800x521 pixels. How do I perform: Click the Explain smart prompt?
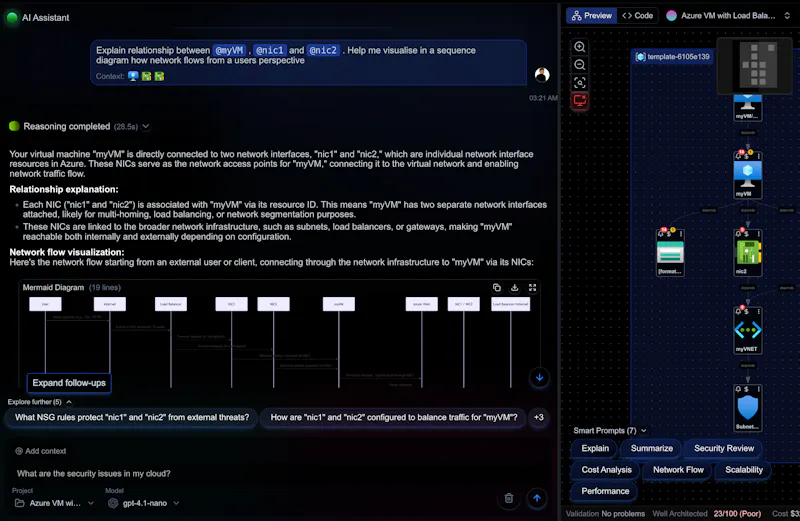click(x=595, y=449)
